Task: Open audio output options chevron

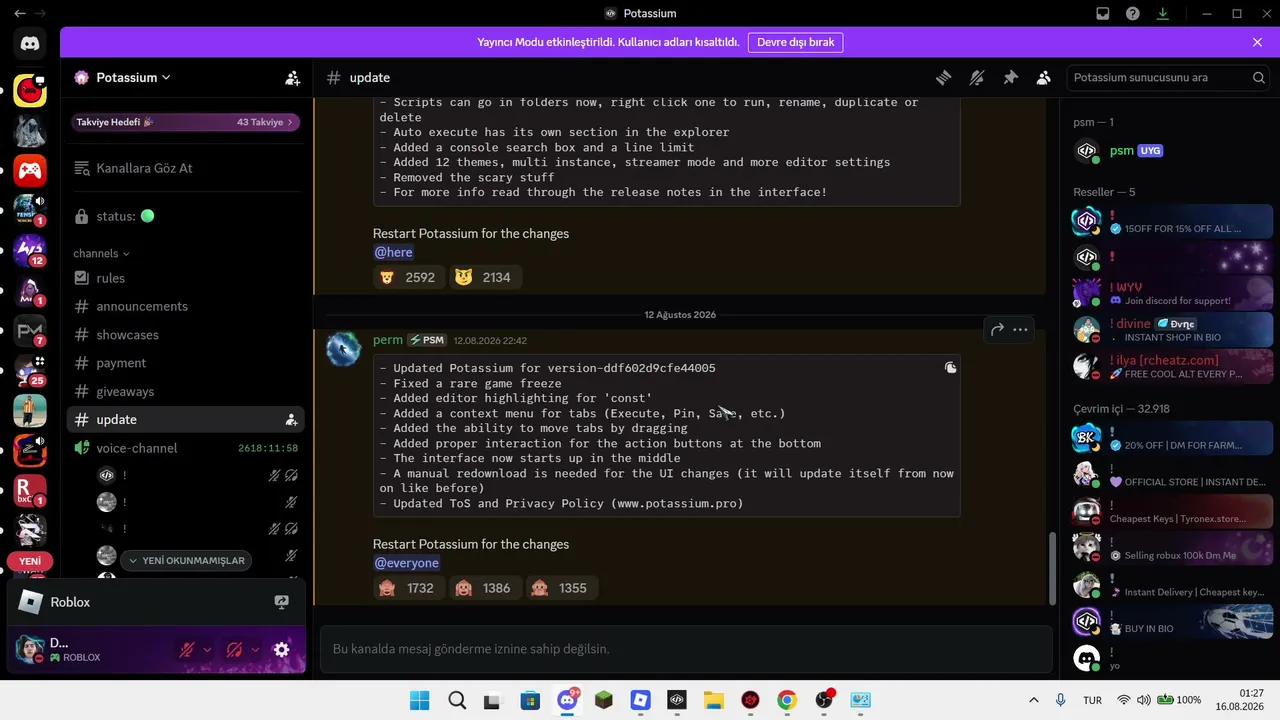Action: [x=255, y=650]
